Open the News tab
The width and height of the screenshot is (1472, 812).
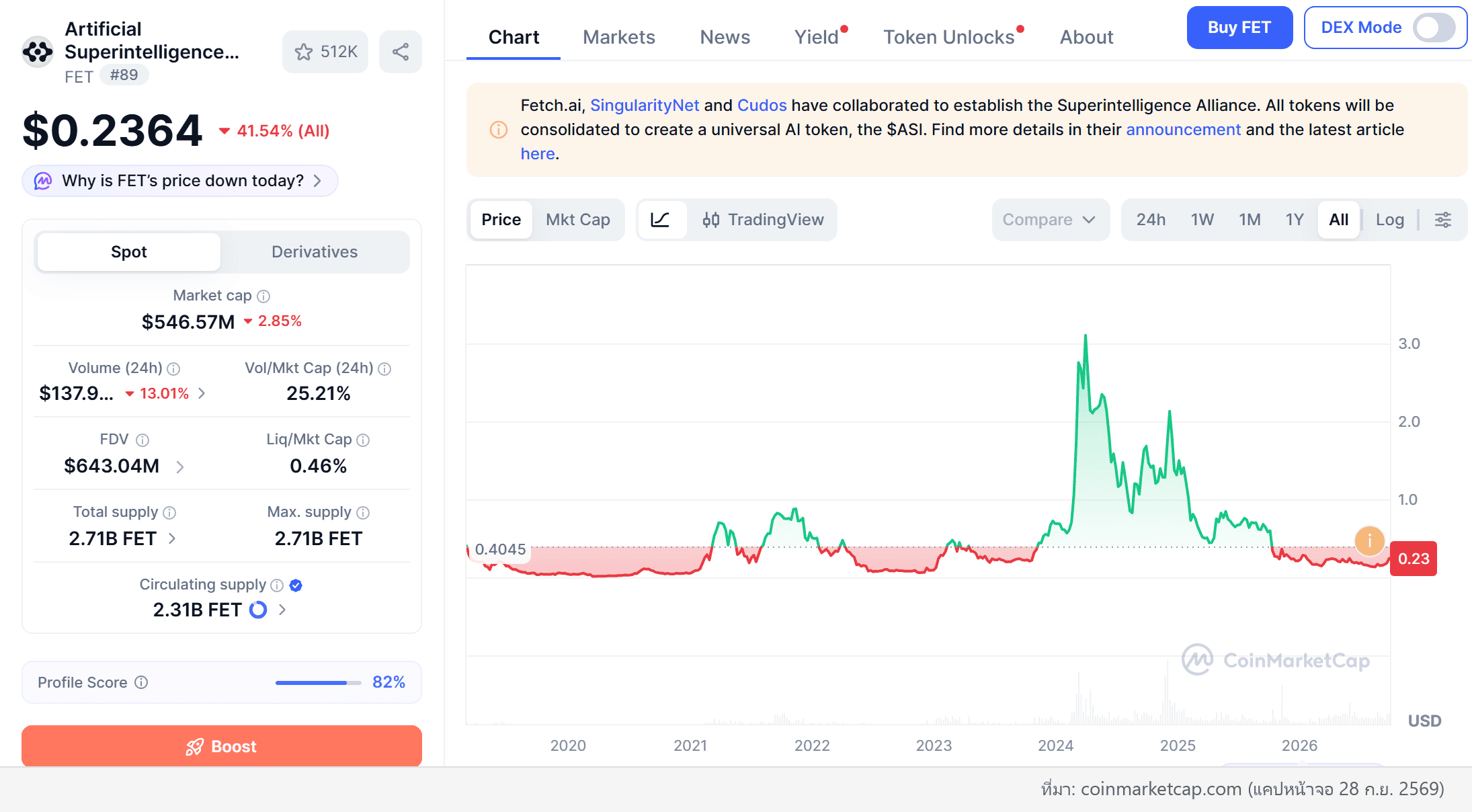point(725,37)
